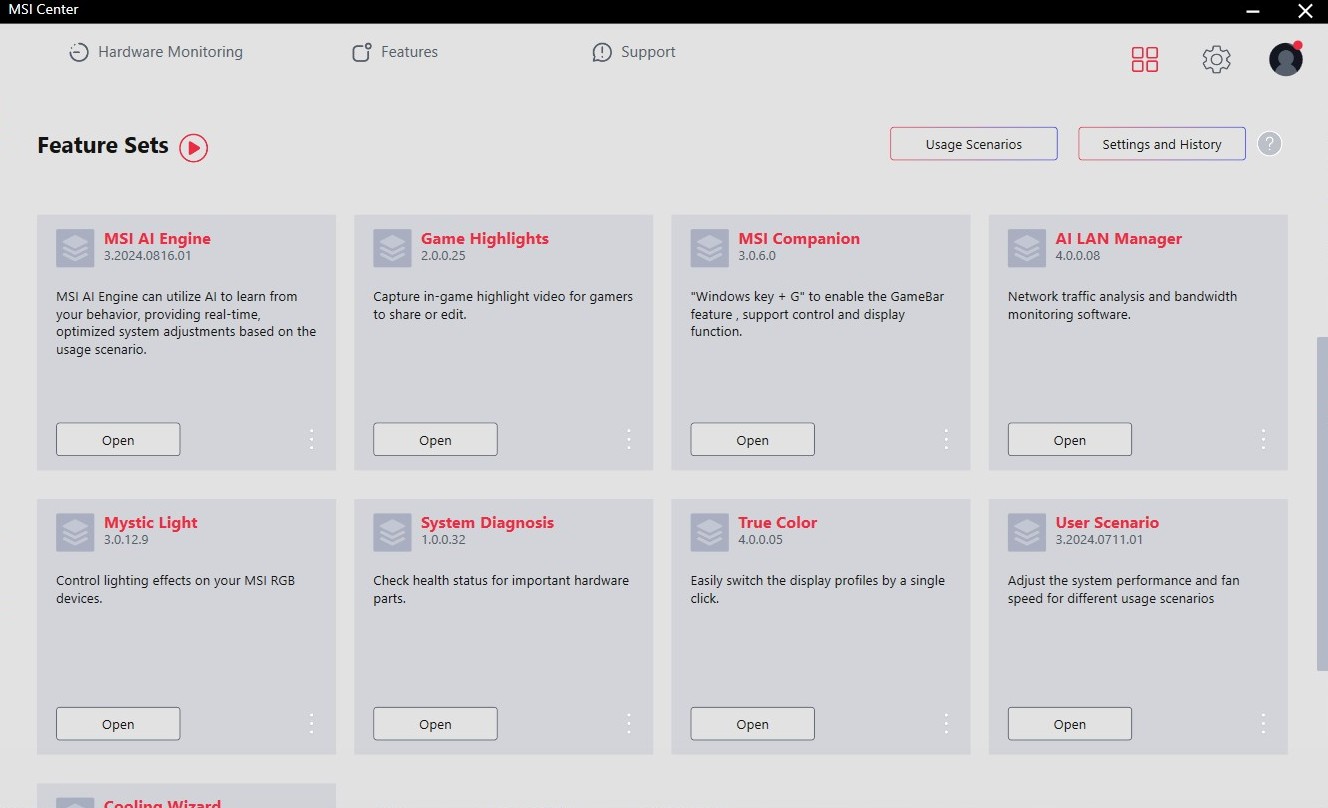
Task: Click the AI LAN Manager title
Action: [x=1119, y=239]
